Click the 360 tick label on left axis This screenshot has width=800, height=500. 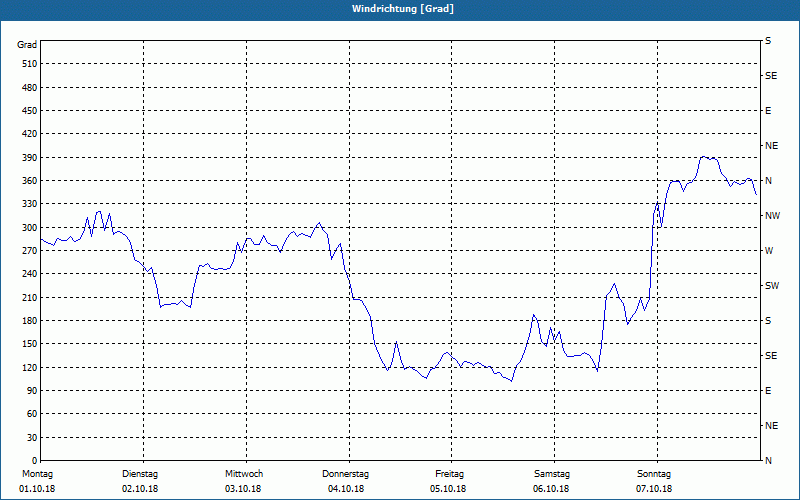point(27,181)
